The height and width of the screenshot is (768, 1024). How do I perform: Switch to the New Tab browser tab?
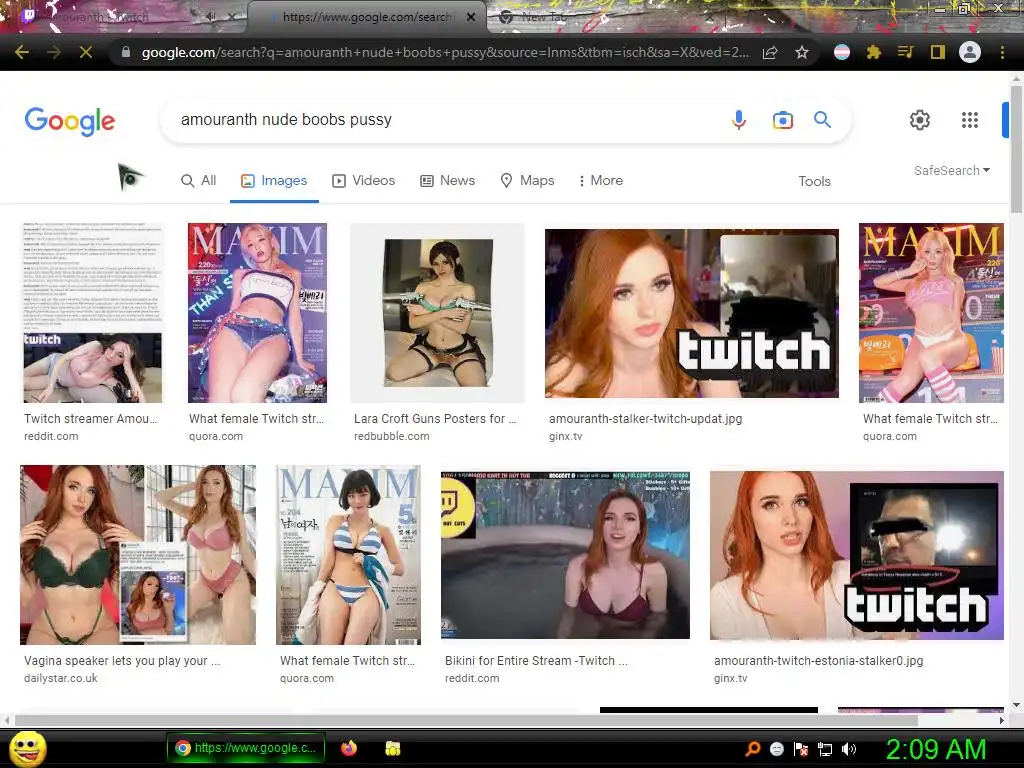pyautogui.click(x=543, y=17)
